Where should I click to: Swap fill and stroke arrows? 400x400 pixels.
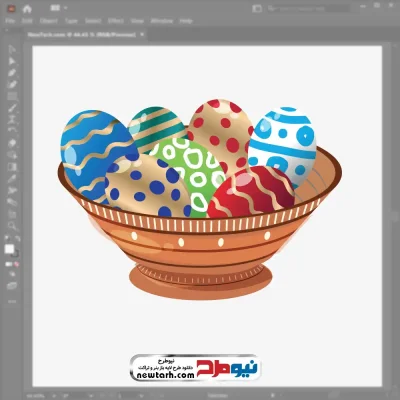[17, 239]
